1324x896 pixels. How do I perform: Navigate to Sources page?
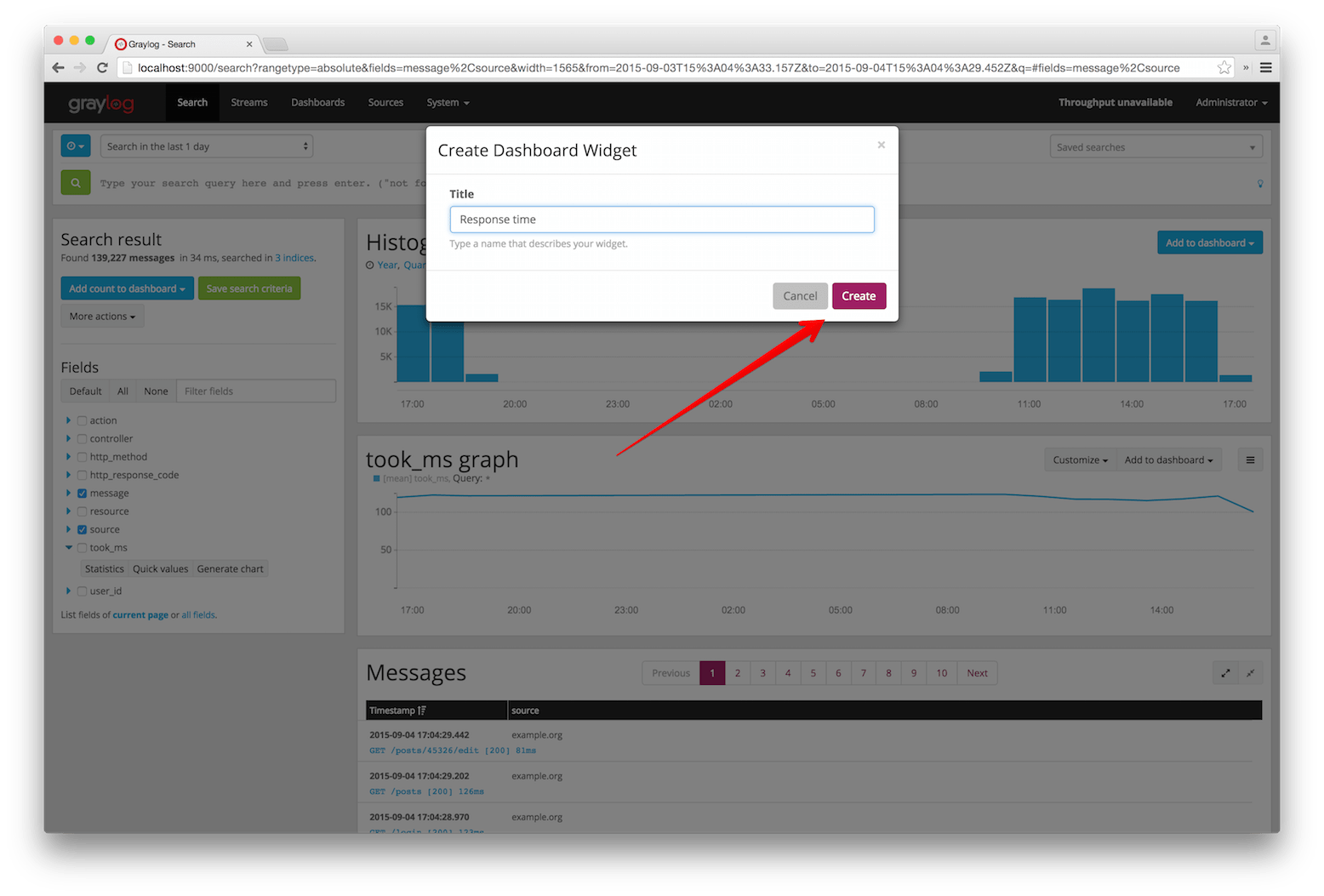click(x=385, y=102)
